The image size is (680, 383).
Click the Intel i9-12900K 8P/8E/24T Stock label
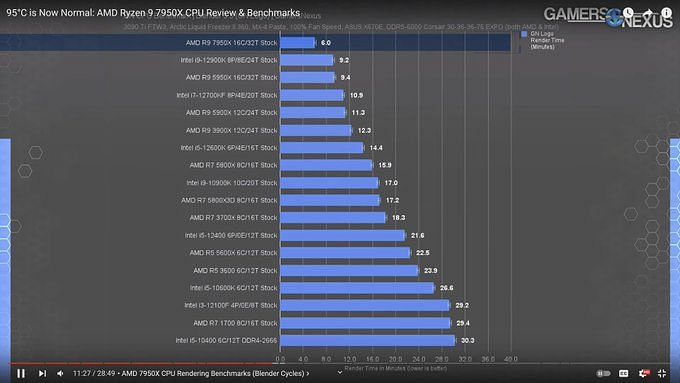click(229, 60)
